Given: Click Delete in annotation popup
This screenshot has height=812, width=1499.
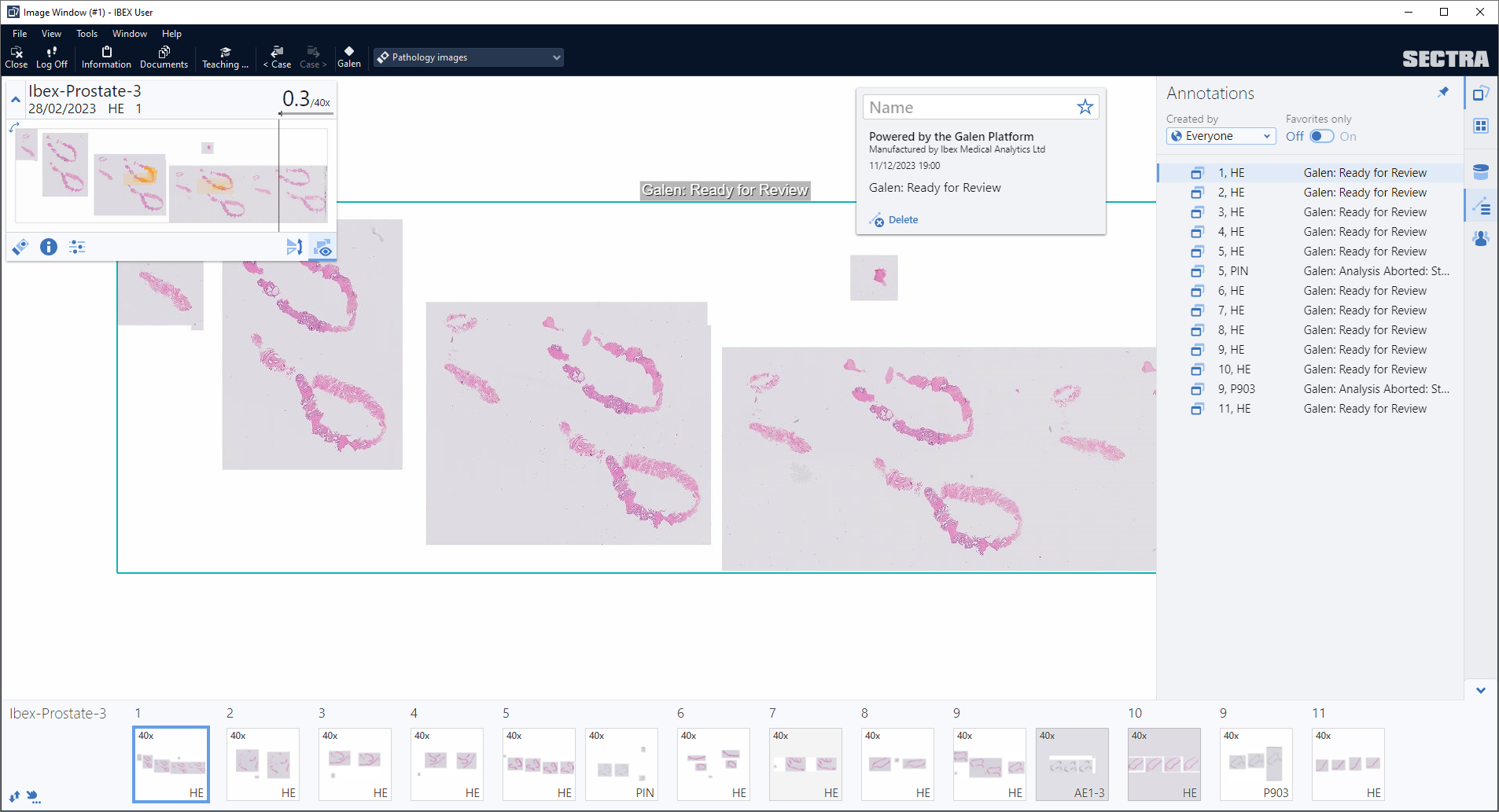Looking at the screenshot, I should click(902, 220).
